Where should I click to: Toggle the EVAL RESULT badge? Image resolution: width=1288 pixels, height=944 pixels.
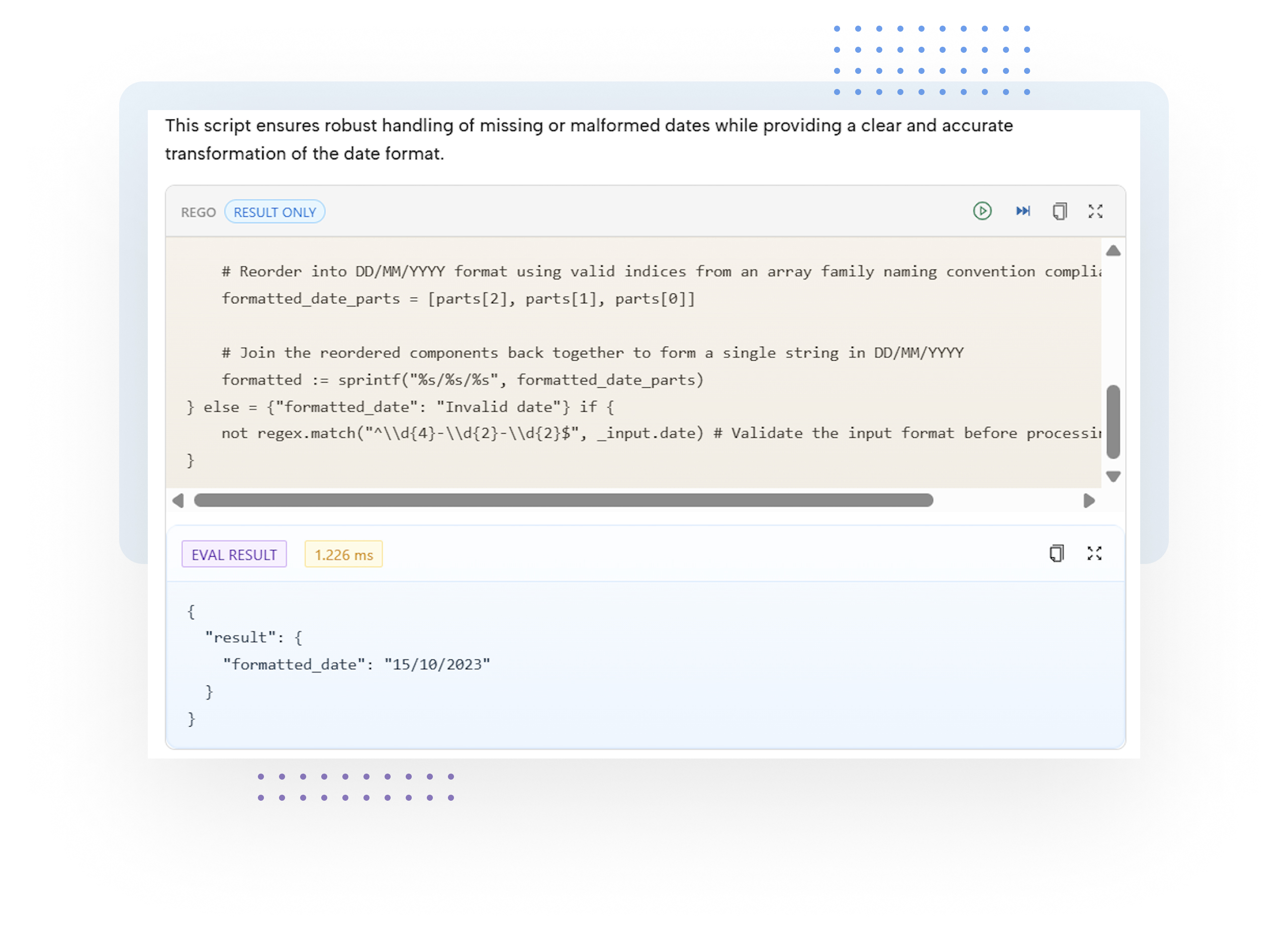coord(234,554)
